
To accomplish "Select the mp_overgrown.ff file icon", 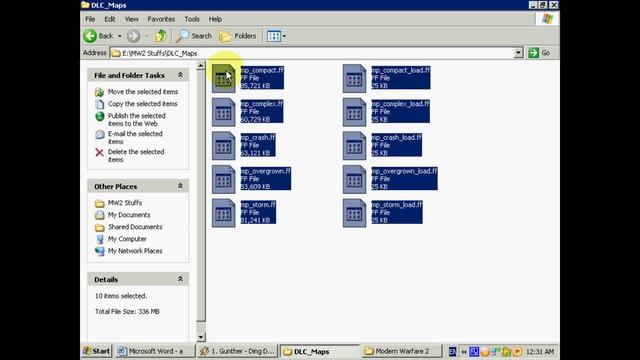I will point(223,179).
